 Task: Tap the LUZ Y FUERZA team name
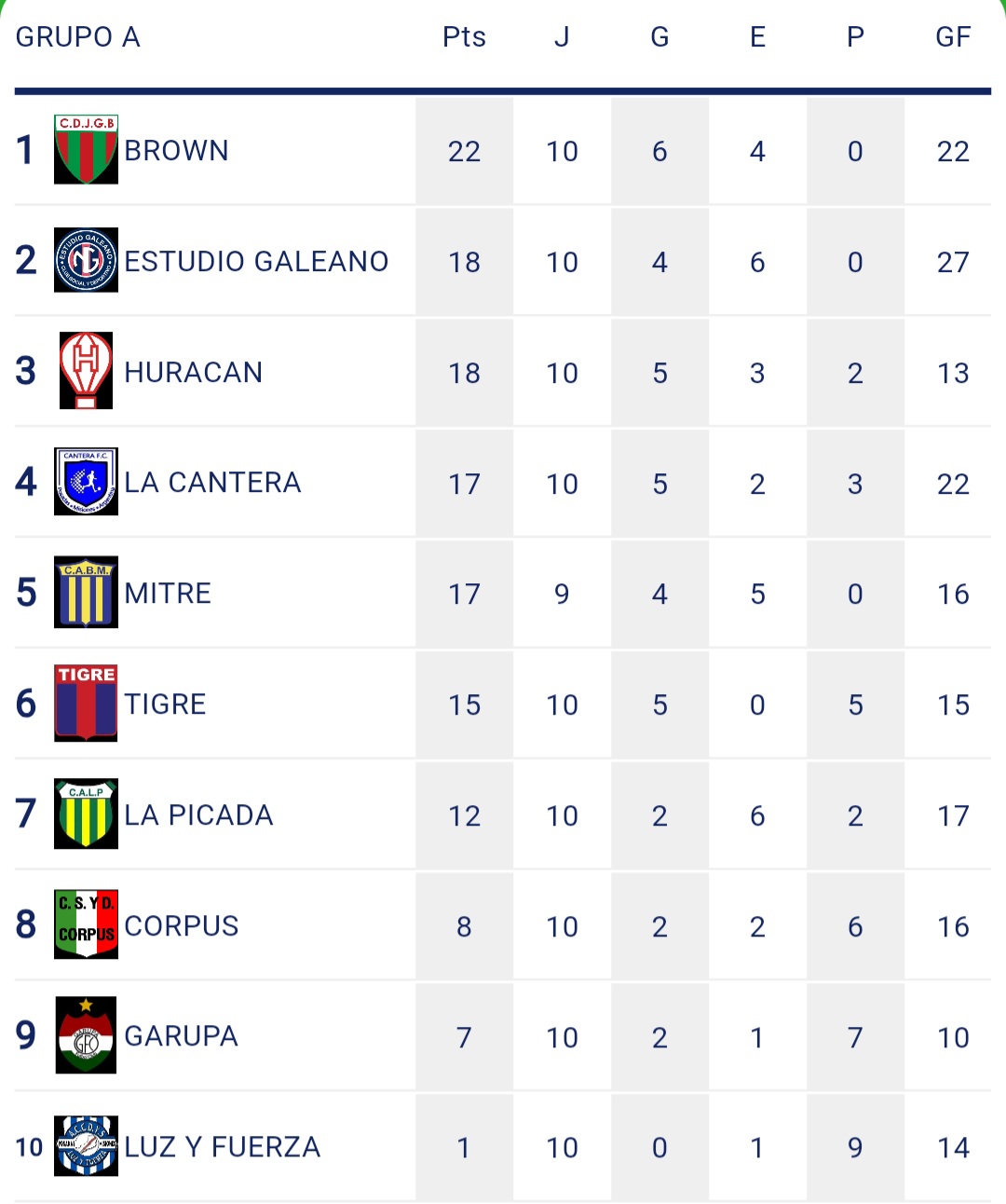[223, 1147]
